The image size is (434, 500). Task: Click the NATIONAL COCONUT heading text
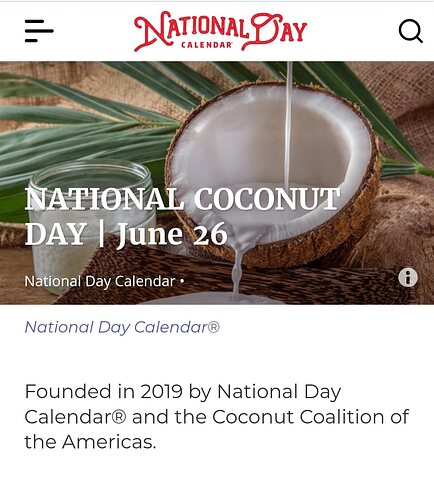[182, 199]
